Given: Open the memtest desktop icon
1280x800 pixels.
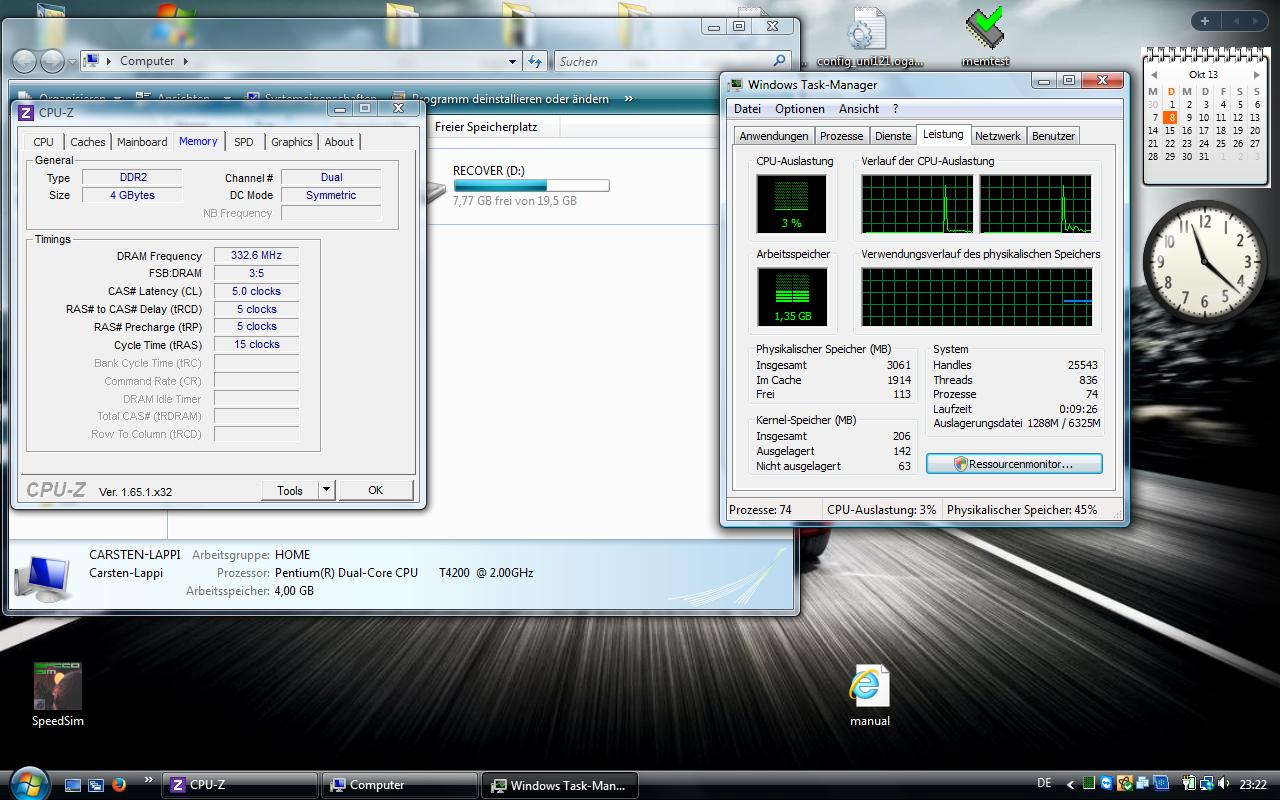Looking at the screenshot, I should pos(984,36).
